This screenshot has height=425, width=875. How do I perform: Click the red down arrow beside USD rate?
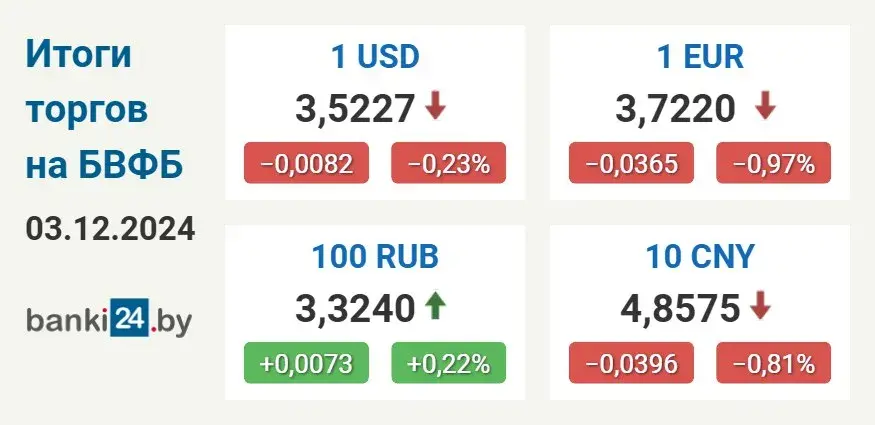coord(435,106)
